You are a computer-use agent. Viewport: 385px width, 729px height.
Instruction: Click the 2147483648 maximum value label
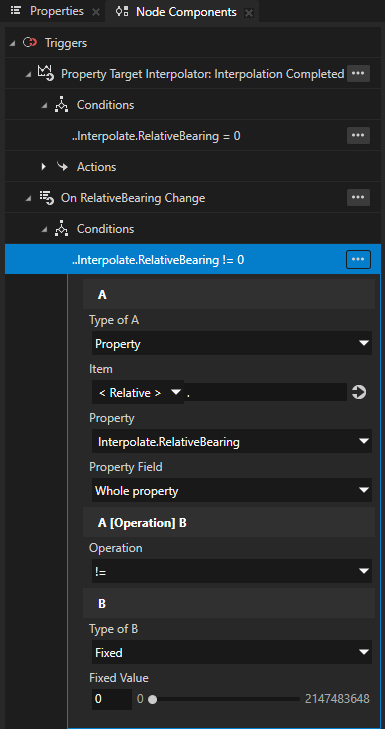pos(337,699)
